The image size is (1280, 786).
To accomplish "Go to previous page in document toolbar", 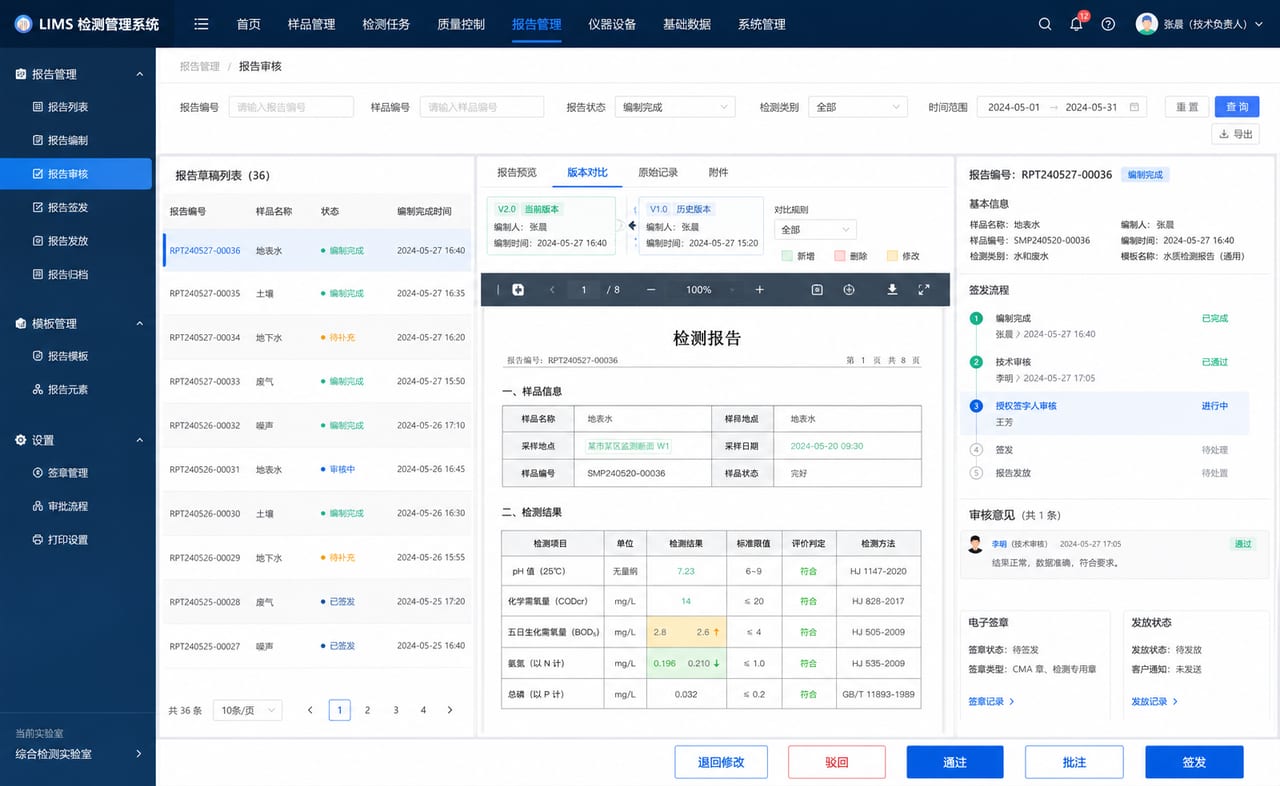I will [552, 290].
